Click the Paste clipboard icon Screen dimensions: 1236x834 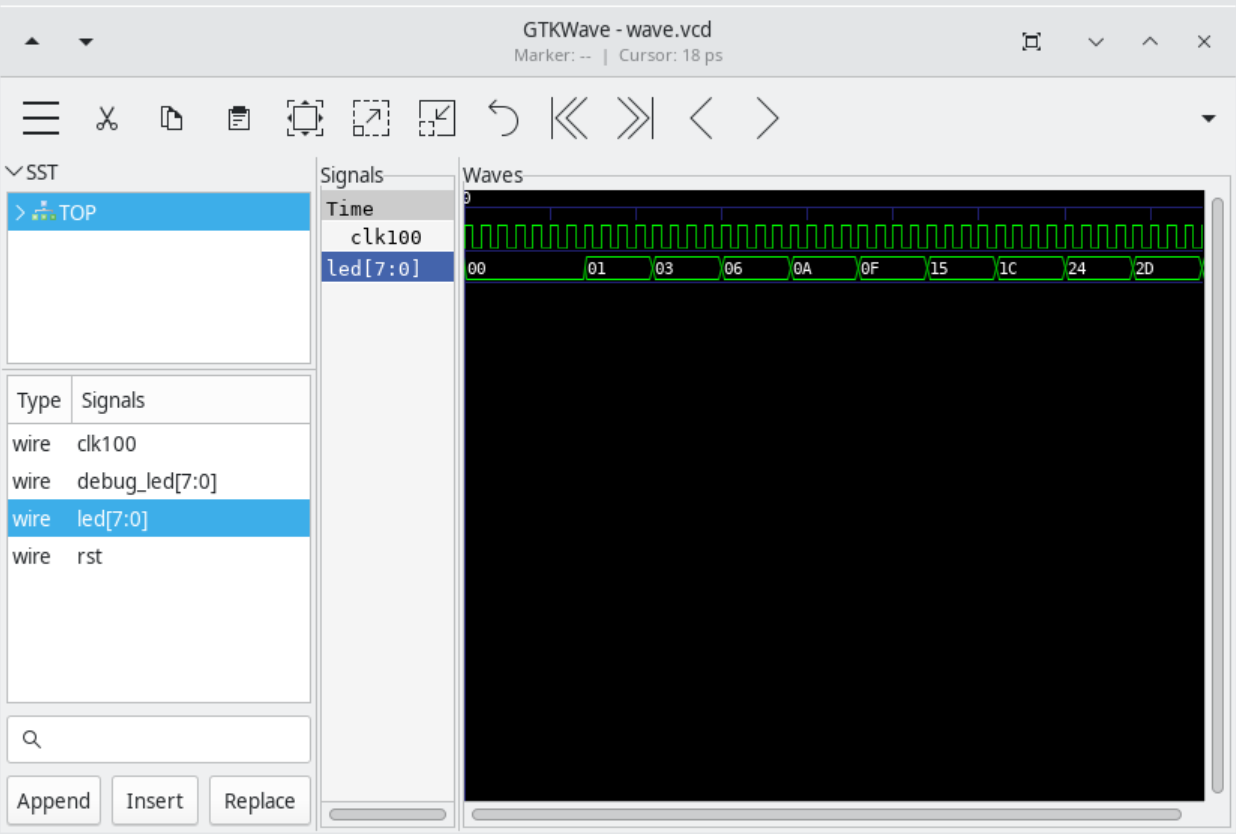(x=238, y=118)
